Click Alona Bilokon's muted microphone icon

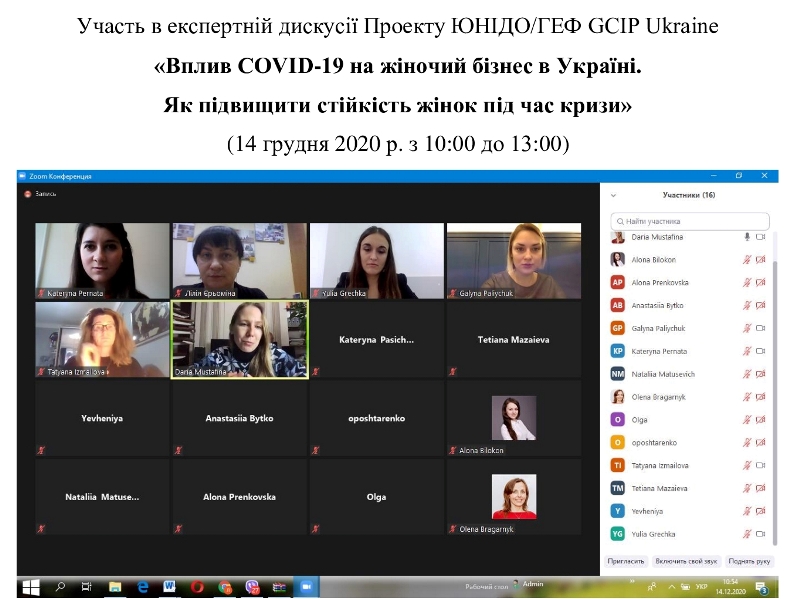click(x=746, y=260)
